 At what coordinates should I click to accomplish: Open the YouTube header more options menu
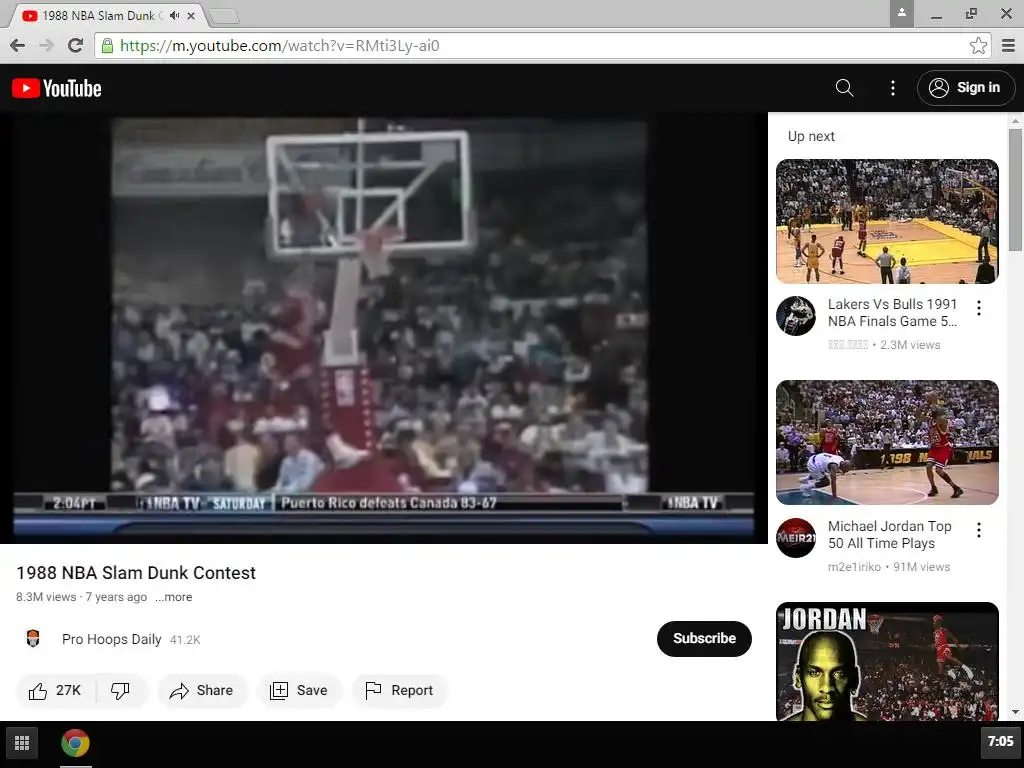893,88
